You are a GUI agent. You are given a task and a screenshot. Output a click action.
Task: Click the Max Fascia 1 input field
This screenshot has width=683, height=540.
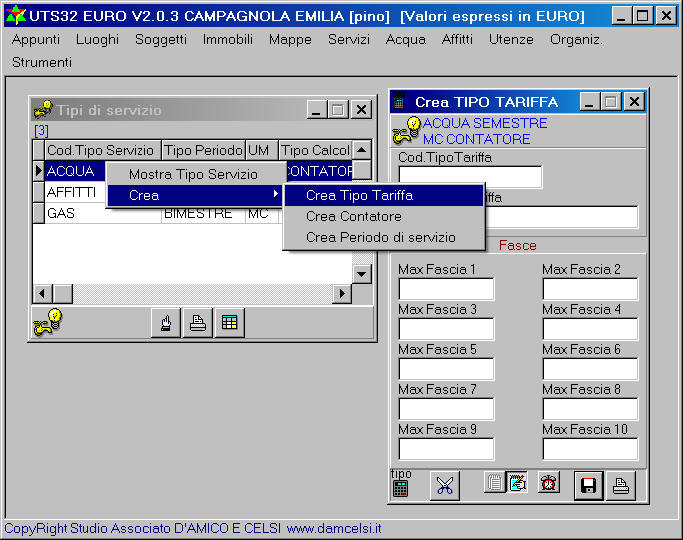click(446, 289)
